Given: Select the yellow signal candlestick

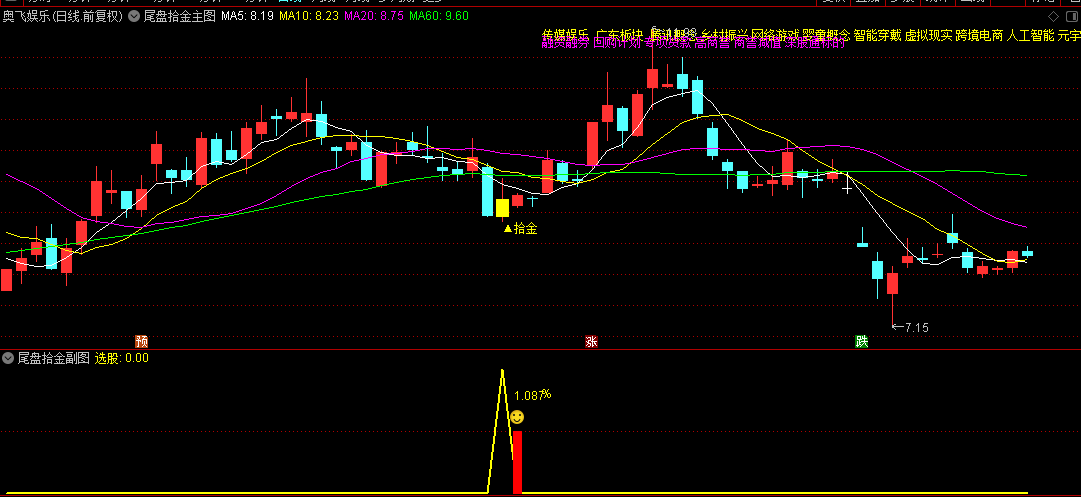Looking at the screenshot, I should click(x=503, y=207).
